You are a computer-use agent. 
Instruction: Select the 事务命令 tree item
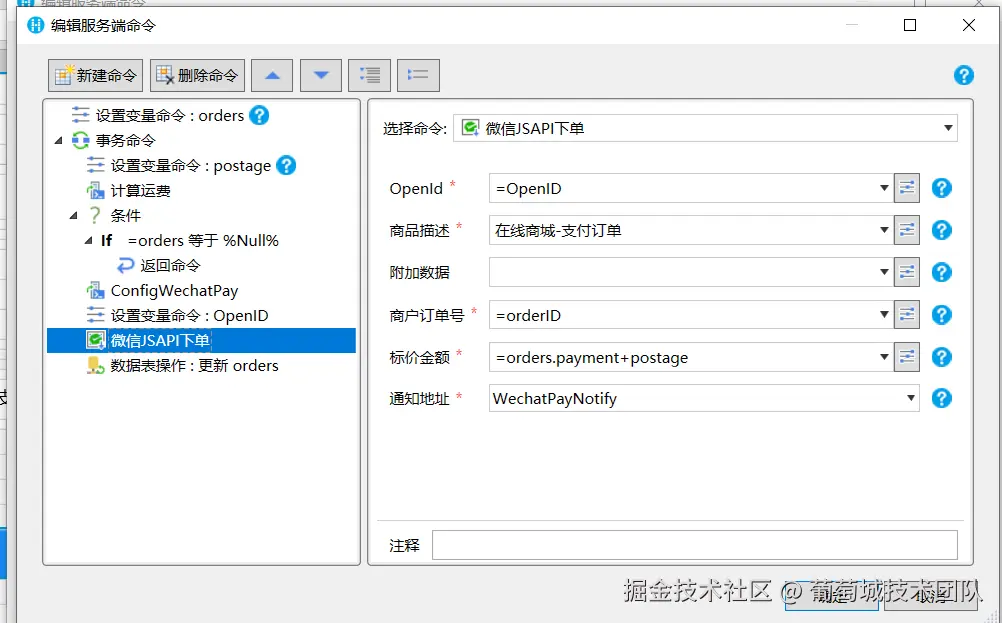[x=125, y=141]
